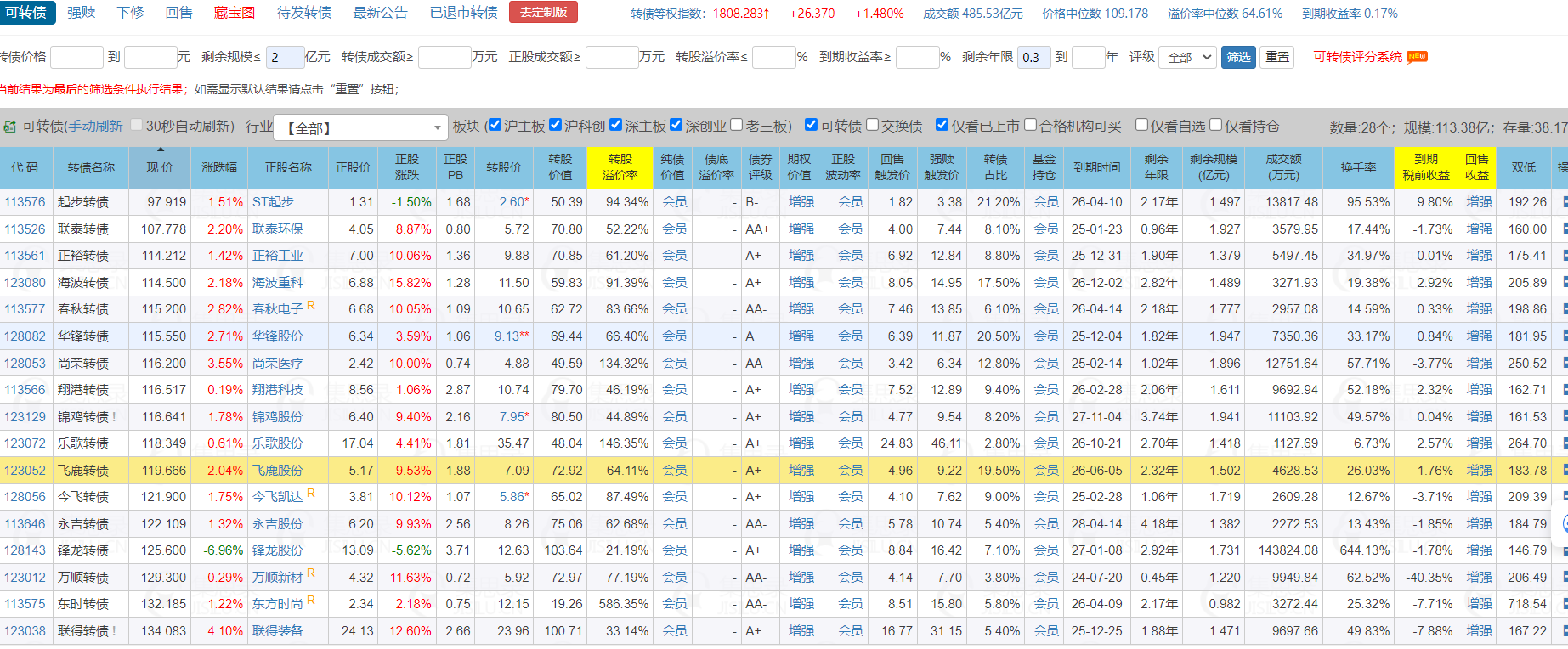The image size is (1568, 649).
Task: Open the 可转债评分系统 link
Action: 1357,57
